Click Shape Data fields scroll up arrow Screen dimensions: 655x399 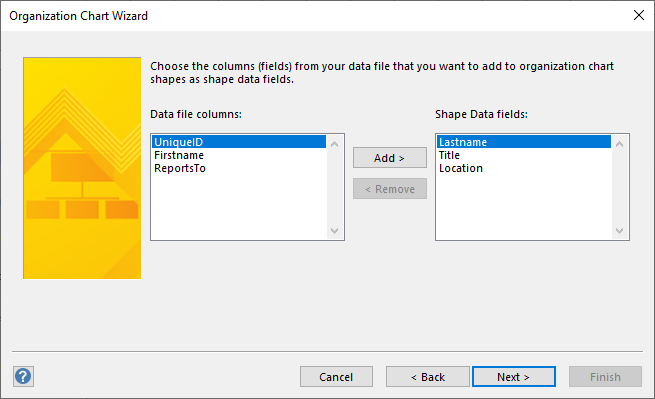tap(619, 144)
